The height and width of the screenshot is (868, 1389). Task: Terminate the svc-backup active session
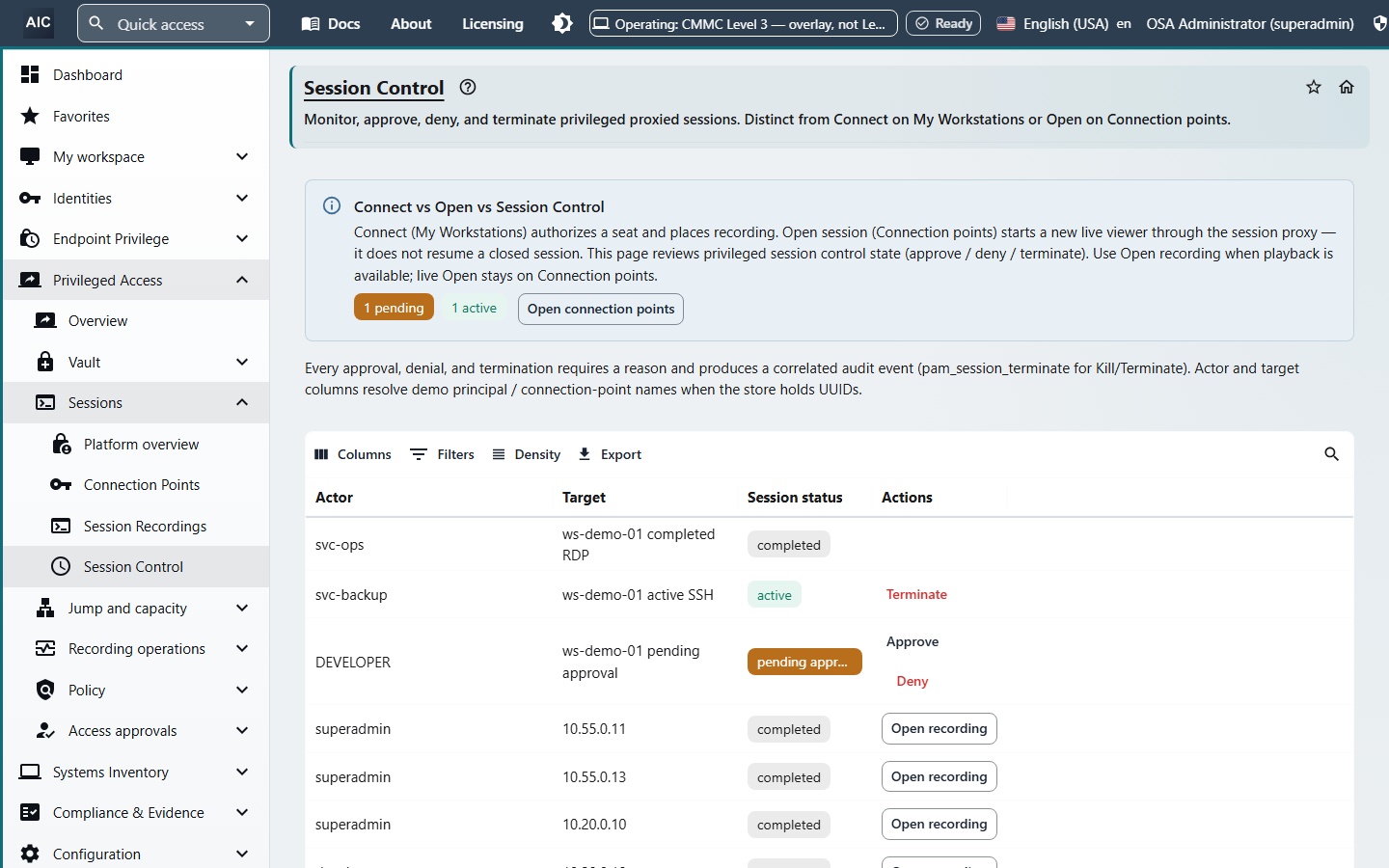[x=916, y=594]
